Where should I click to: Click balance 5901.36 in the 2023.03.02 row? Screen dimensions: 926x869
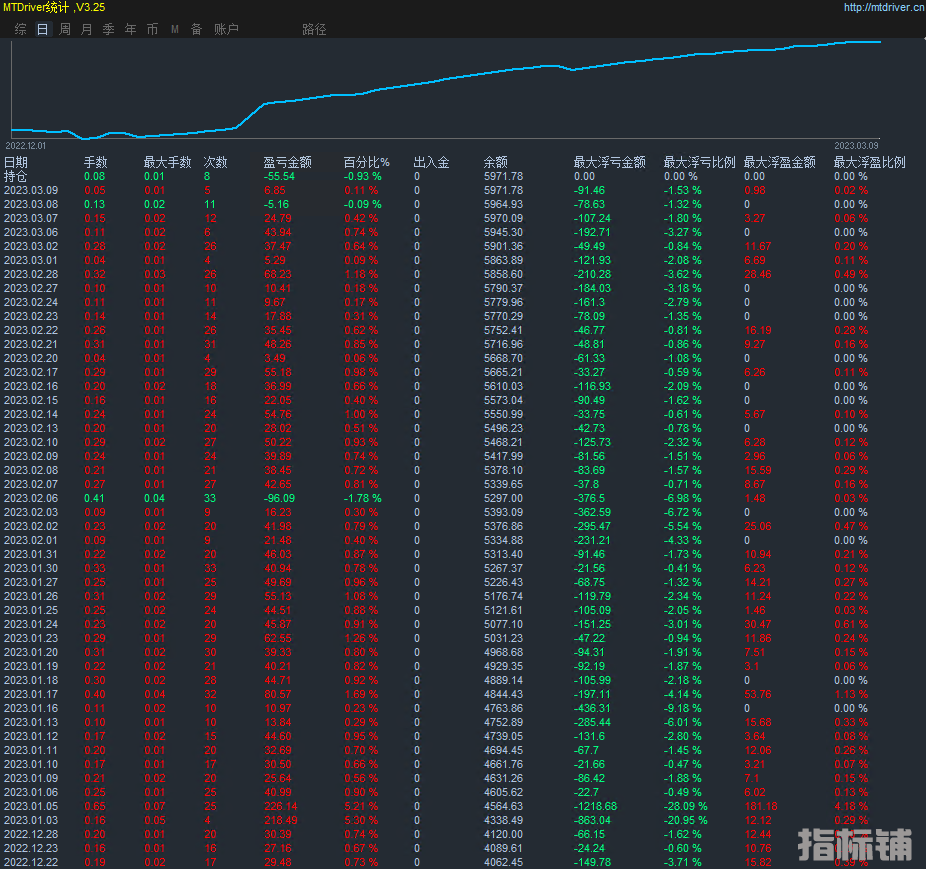pos(503,246)
